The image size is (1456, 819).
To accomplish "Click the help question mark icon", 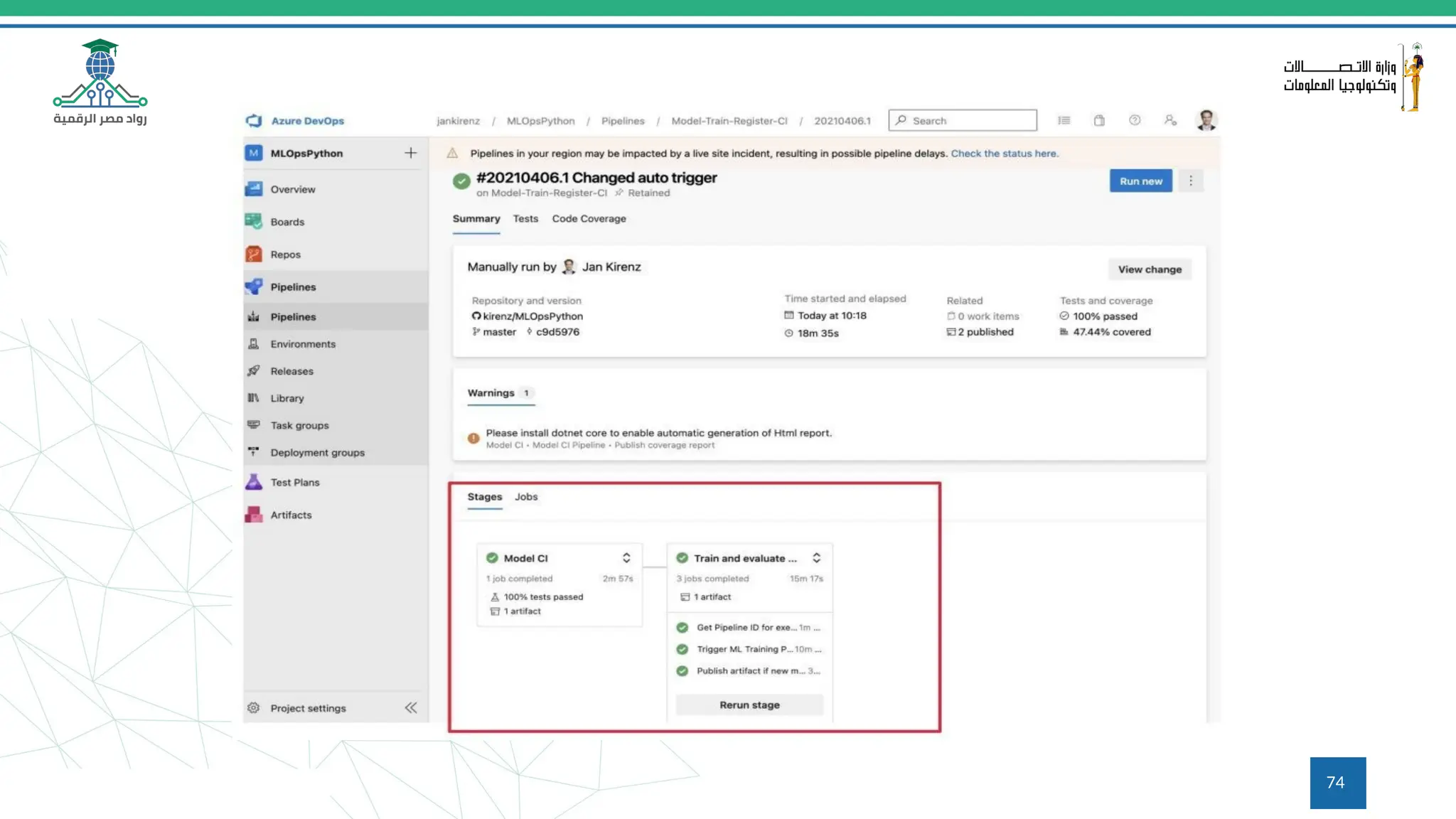I will click(1135, 121).
